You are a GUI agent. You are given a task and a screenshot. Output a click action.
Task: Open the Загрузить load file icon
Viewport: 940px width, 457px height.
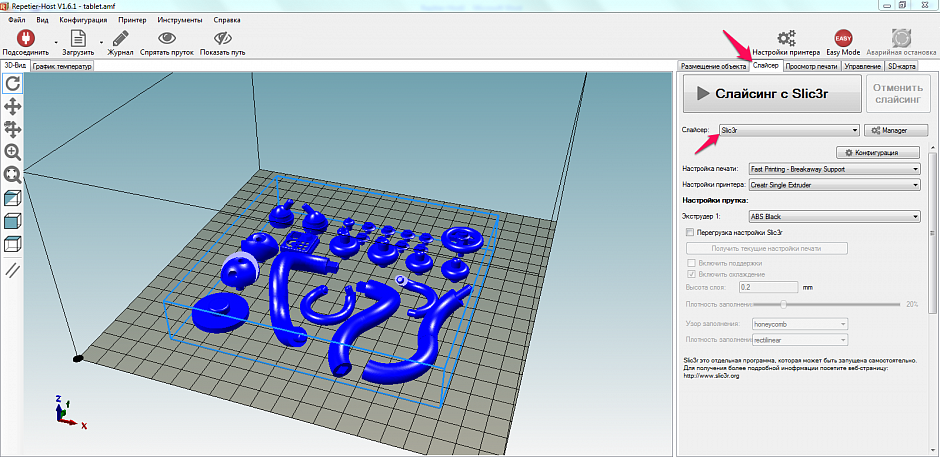(x=77, y=38)
